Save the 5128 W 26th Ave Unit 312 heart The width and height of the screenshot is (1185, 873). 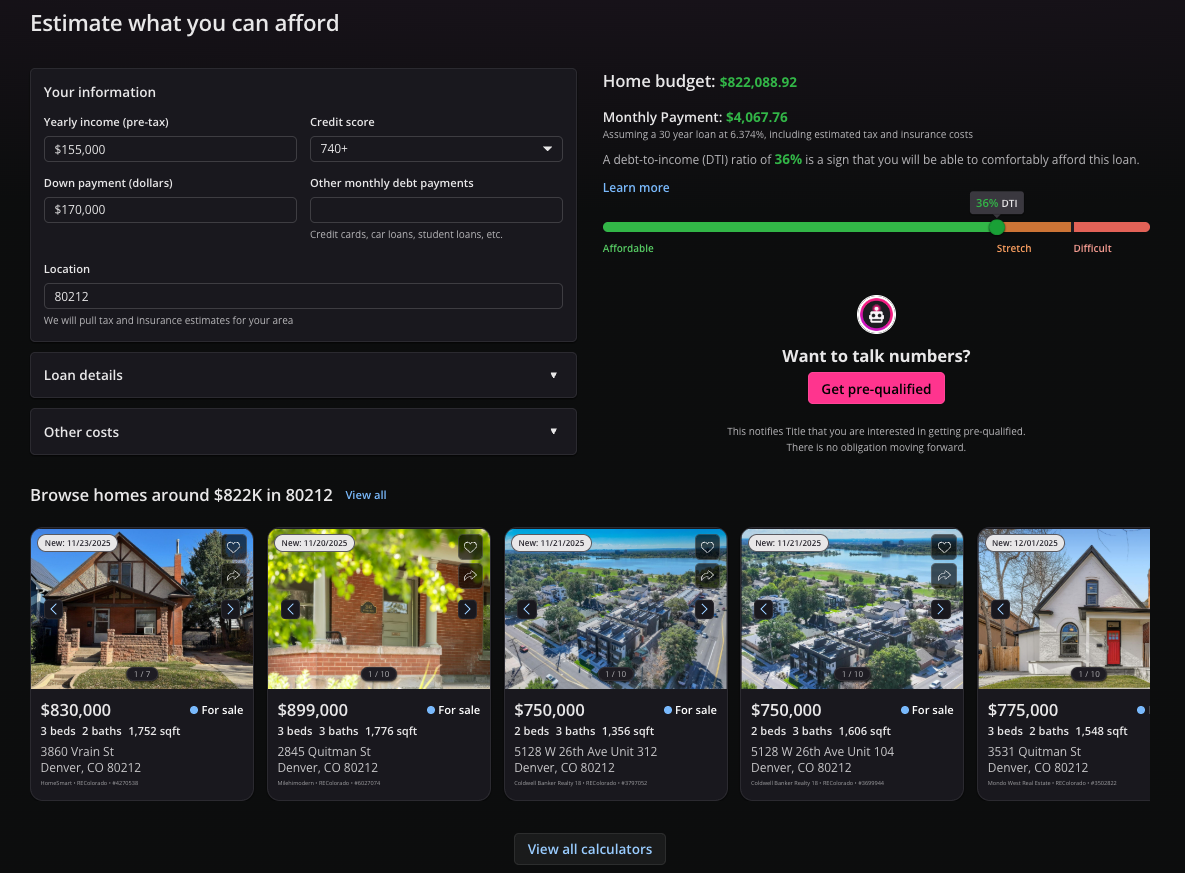pos(707,547)
